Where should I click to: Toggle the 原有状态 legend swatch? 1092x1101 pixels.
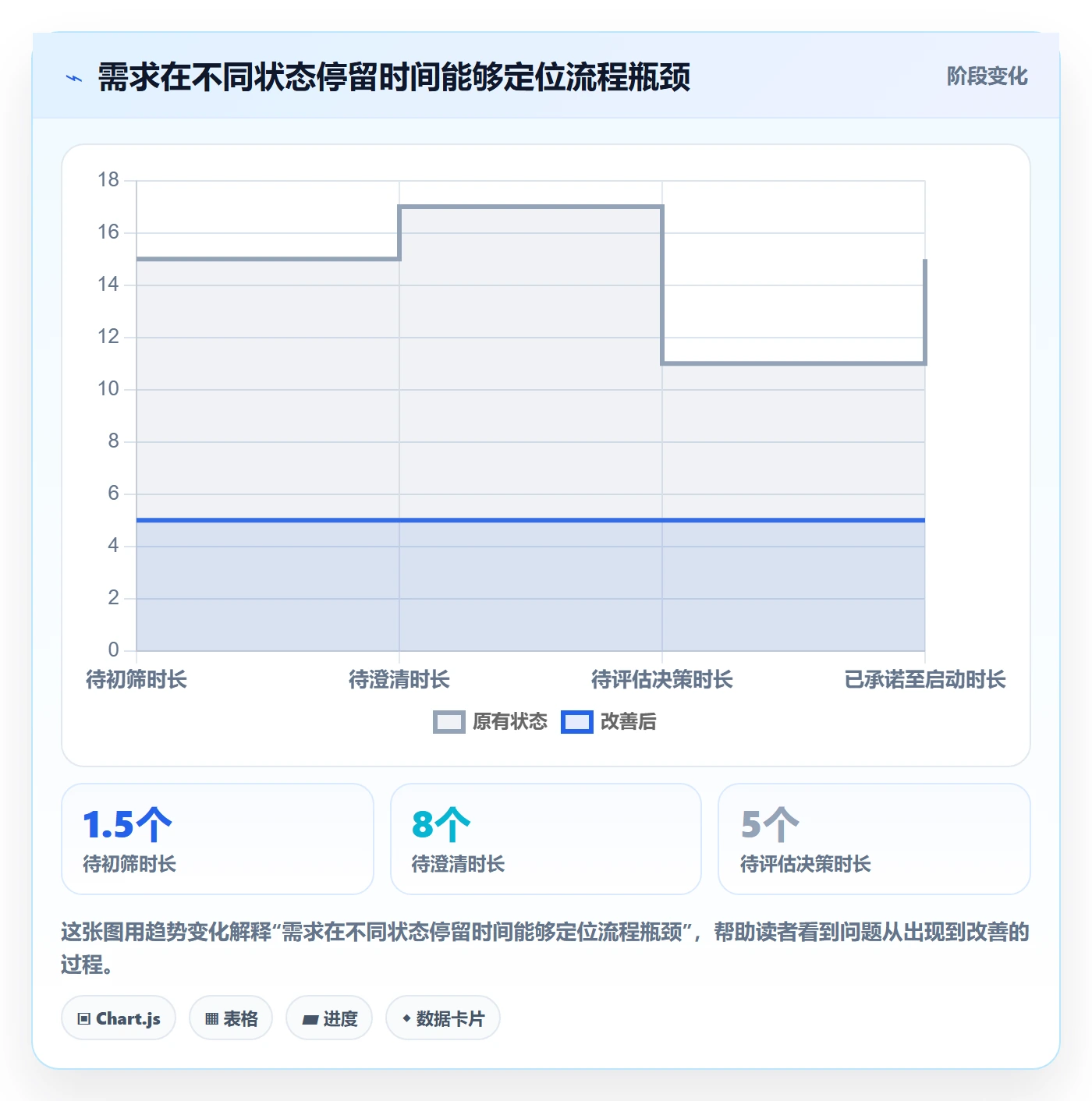[449, 722]
